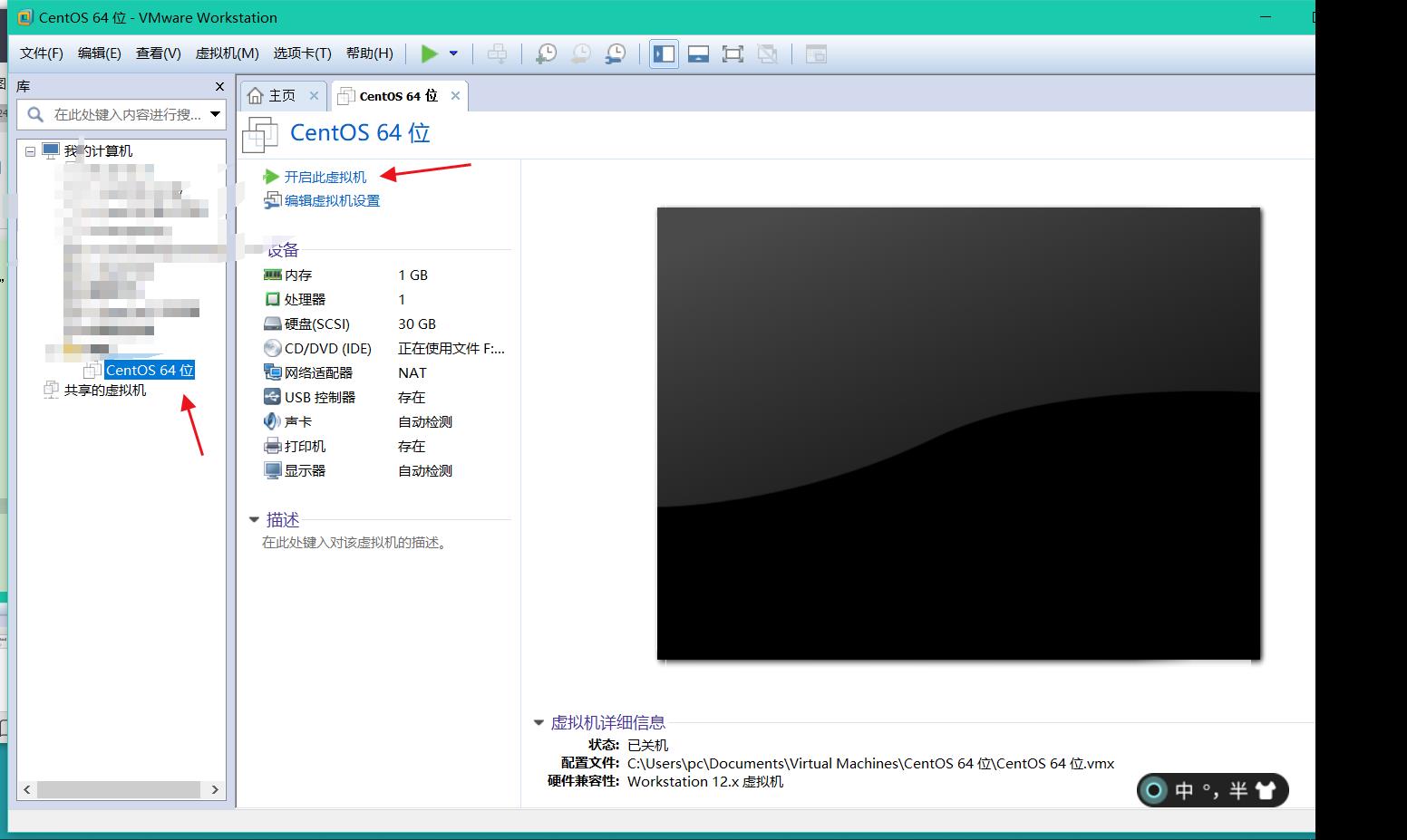1407x840 pixels.
Task: Open the 虚拟机(M) menu
Action: 228,53
